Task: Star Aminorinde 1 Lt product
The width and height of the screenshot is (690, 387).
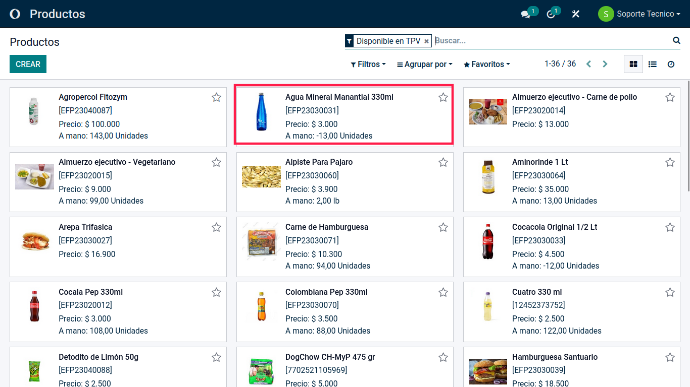Action: click(670, 162)
